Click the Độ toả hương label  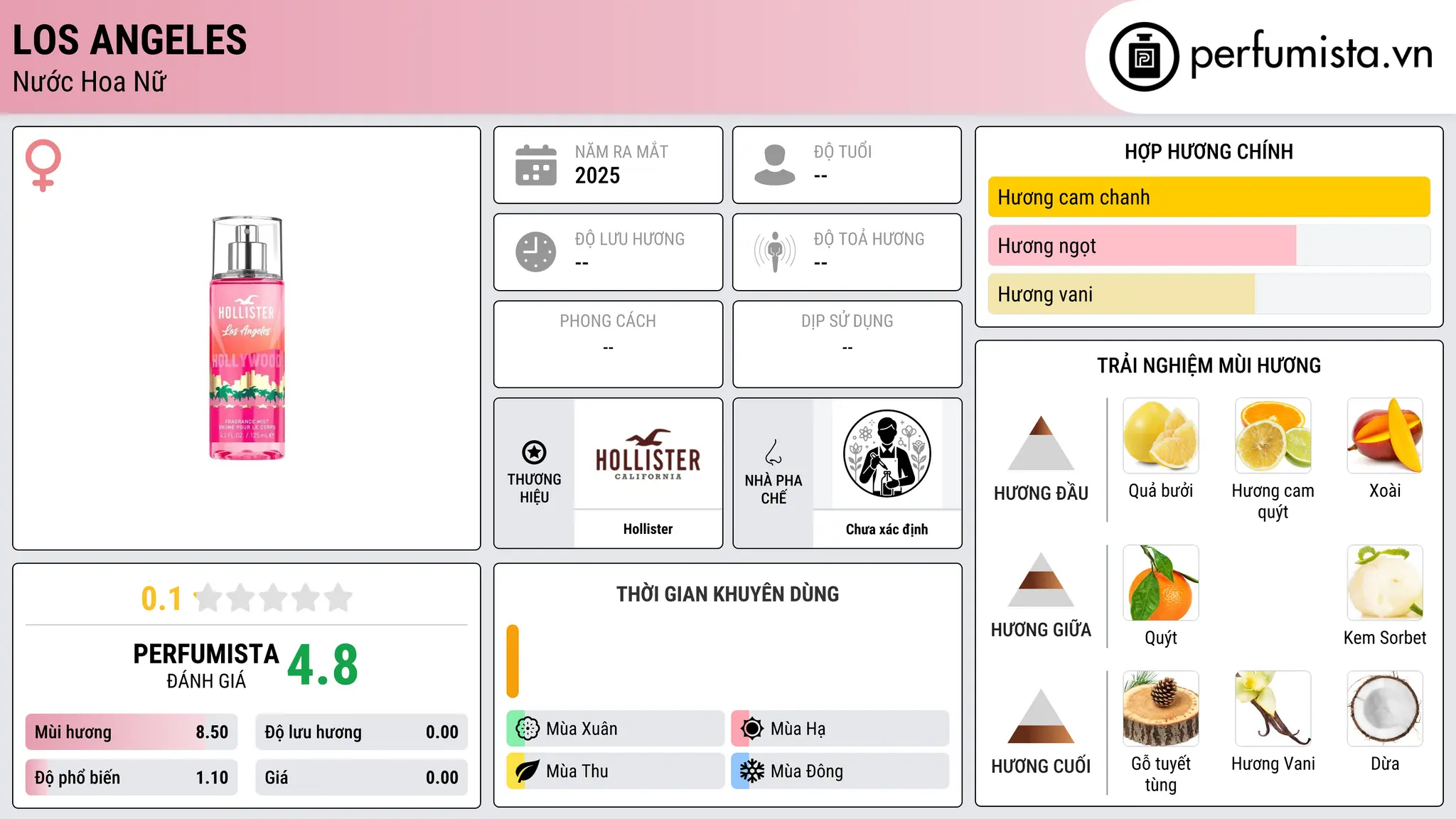click(x=869, y=239)
